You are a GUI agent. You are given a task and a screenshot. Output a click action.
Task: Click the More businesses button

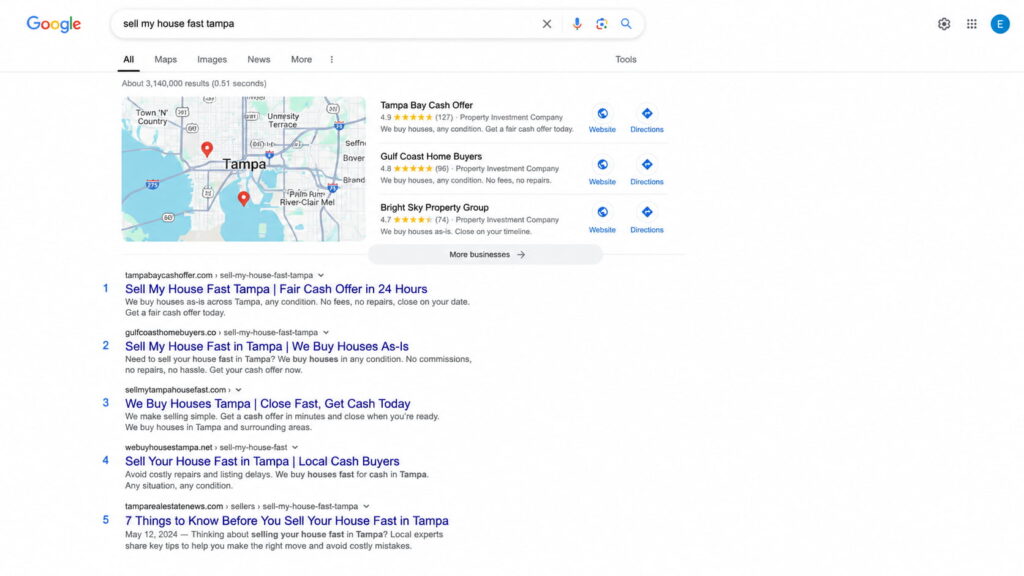486,255
